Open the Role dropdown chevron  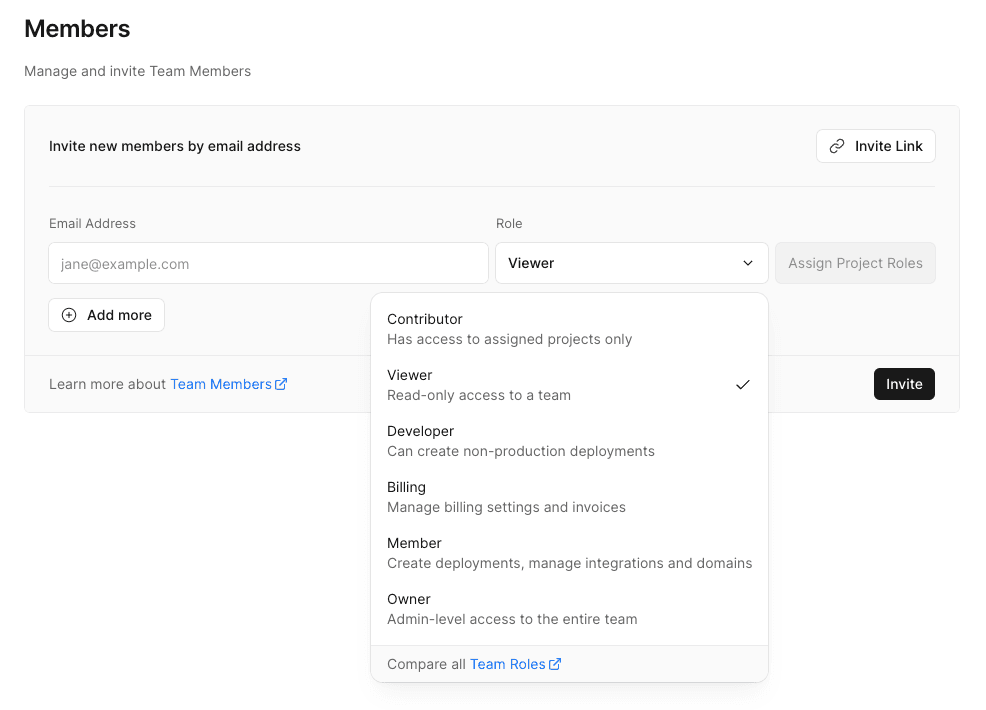point(748,263)
